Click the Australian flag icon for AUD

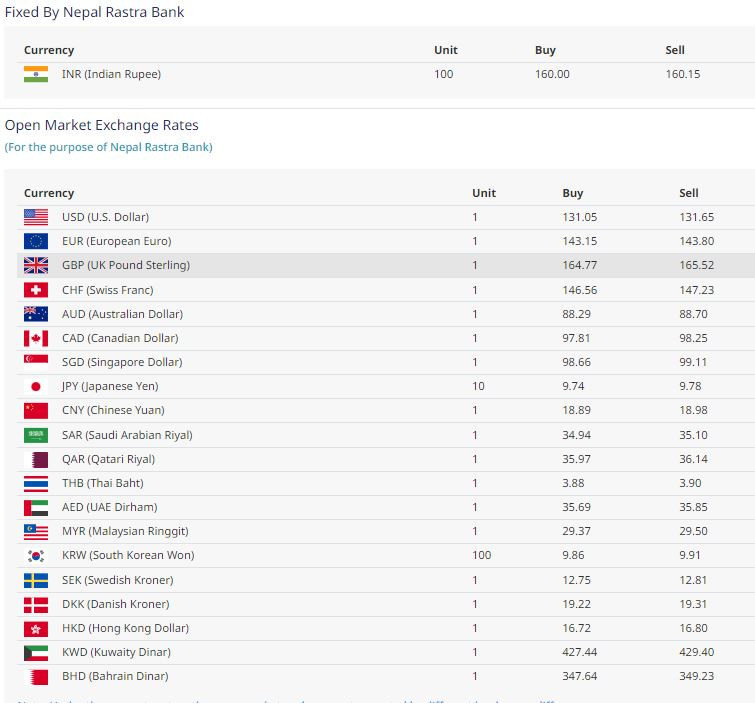tap(36, 314)
